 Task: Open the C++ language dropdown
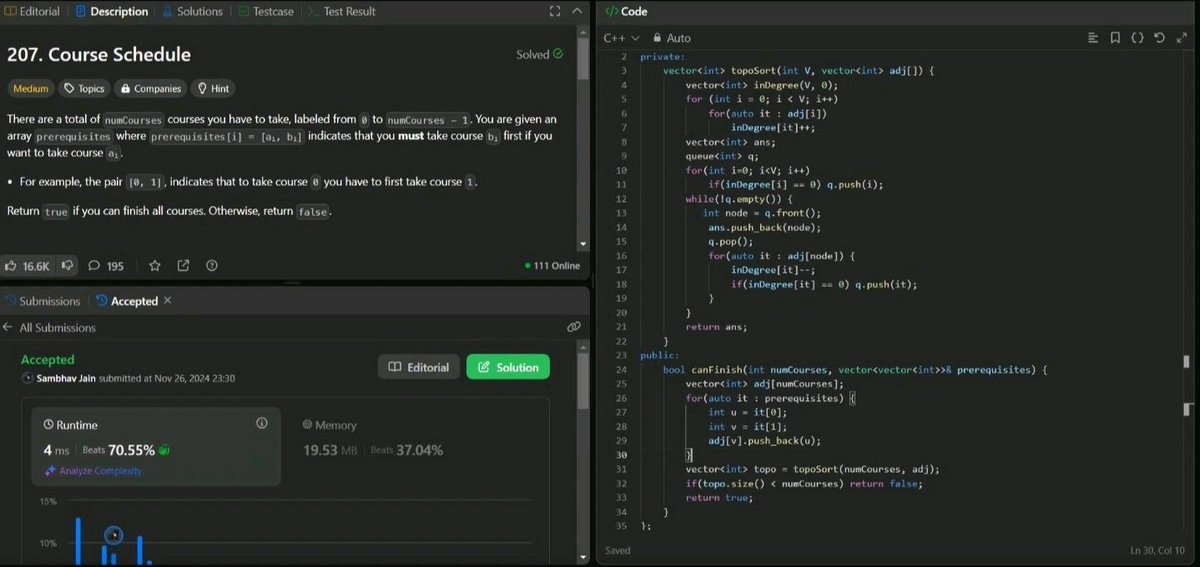(621, 38)
